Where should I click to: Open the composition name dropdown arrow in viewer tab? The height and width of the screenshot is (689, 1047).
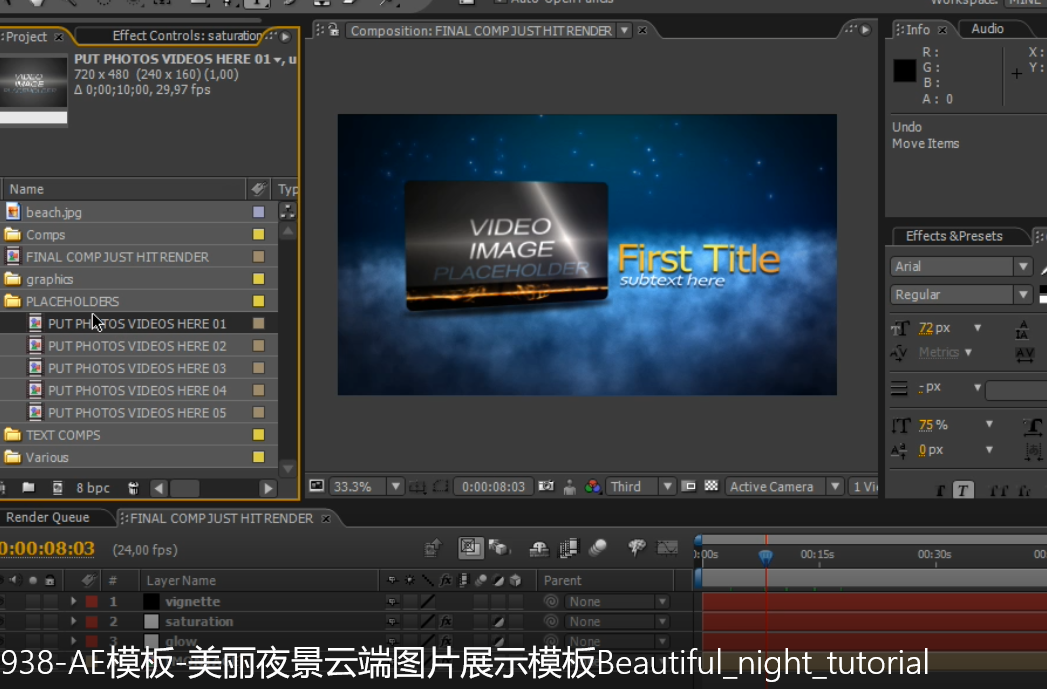click(624, 31)
